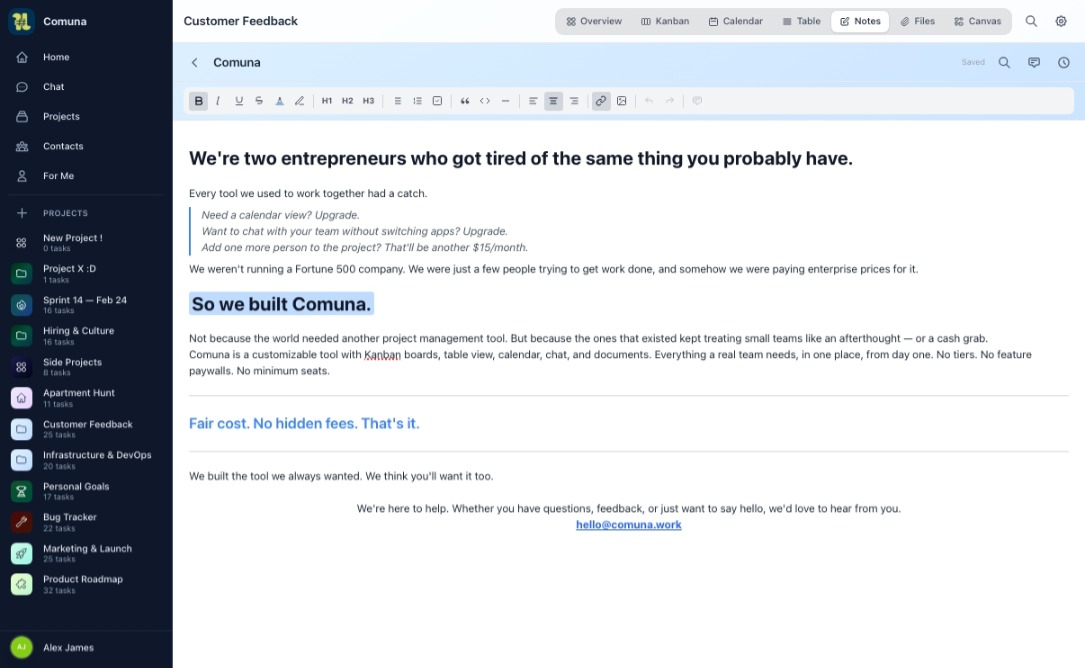This screenshot has width=1085, height=668.
Task: Open the Alex James user menu
Action: pyautogui.click(x=68, y=648)
